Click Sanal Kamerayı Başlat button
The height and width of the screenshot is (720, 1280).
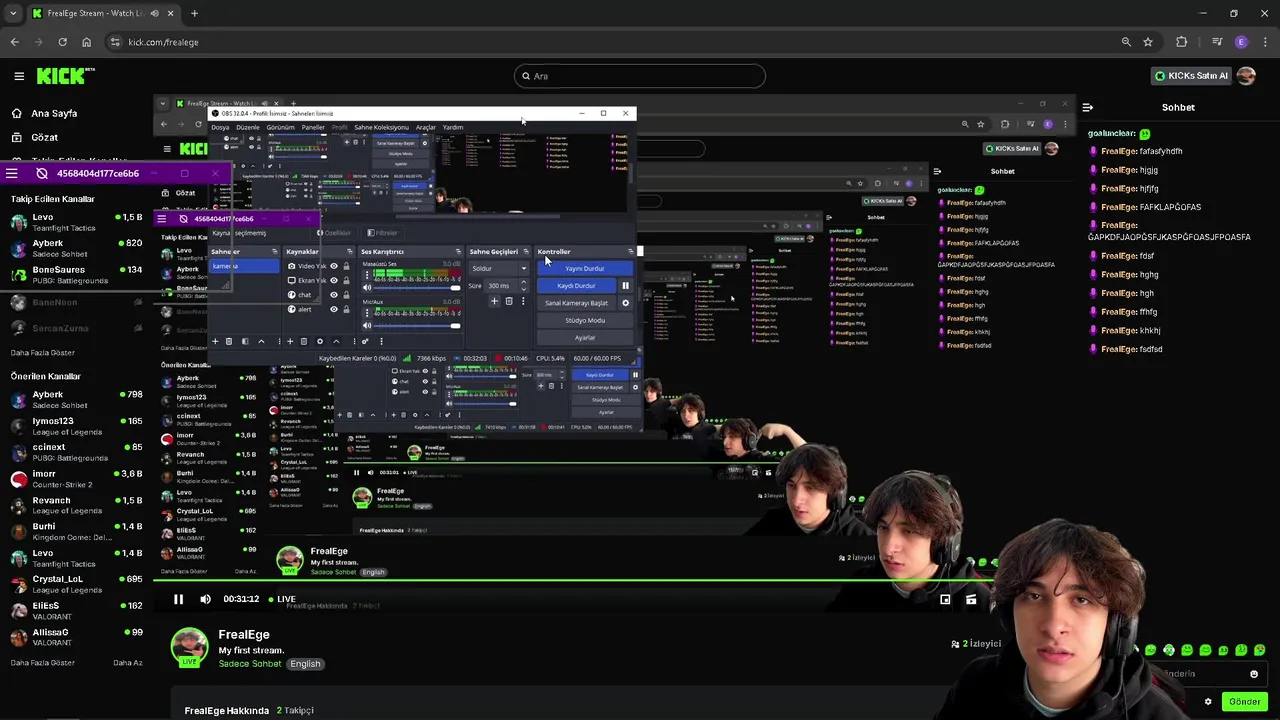(x=577, y=303)
